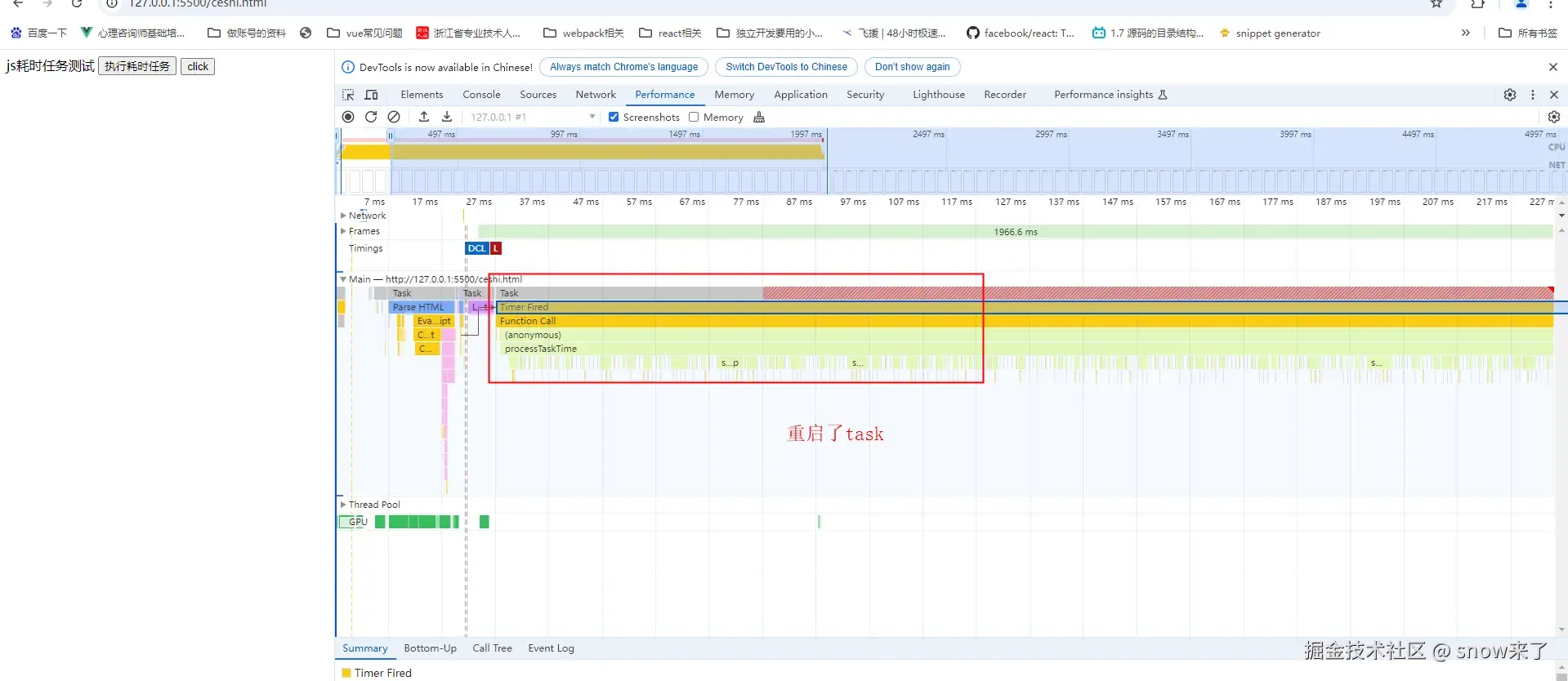This screenshot has height=681, width=1568.
Task: Click the 执行耗时任务 button
Action: 137,66
